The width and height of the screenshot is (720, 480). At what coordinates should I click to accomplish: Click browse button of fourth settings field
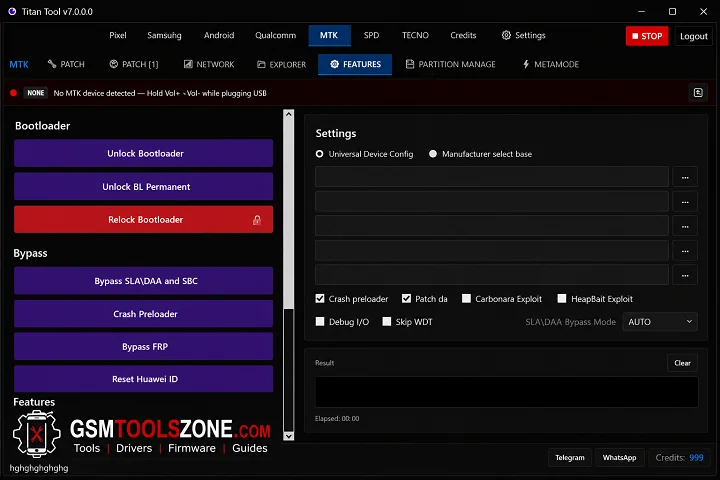click(x=685, y=251)
